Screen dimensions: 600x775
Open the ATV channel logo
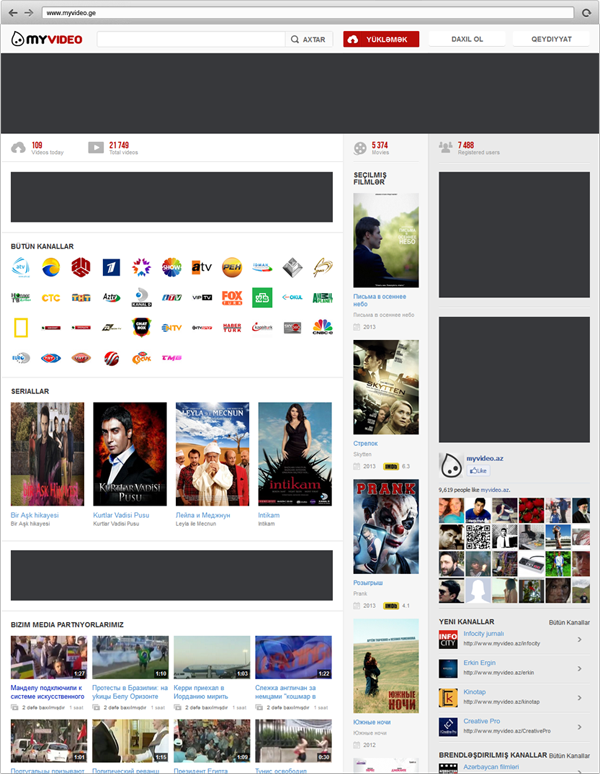point(202,267)
